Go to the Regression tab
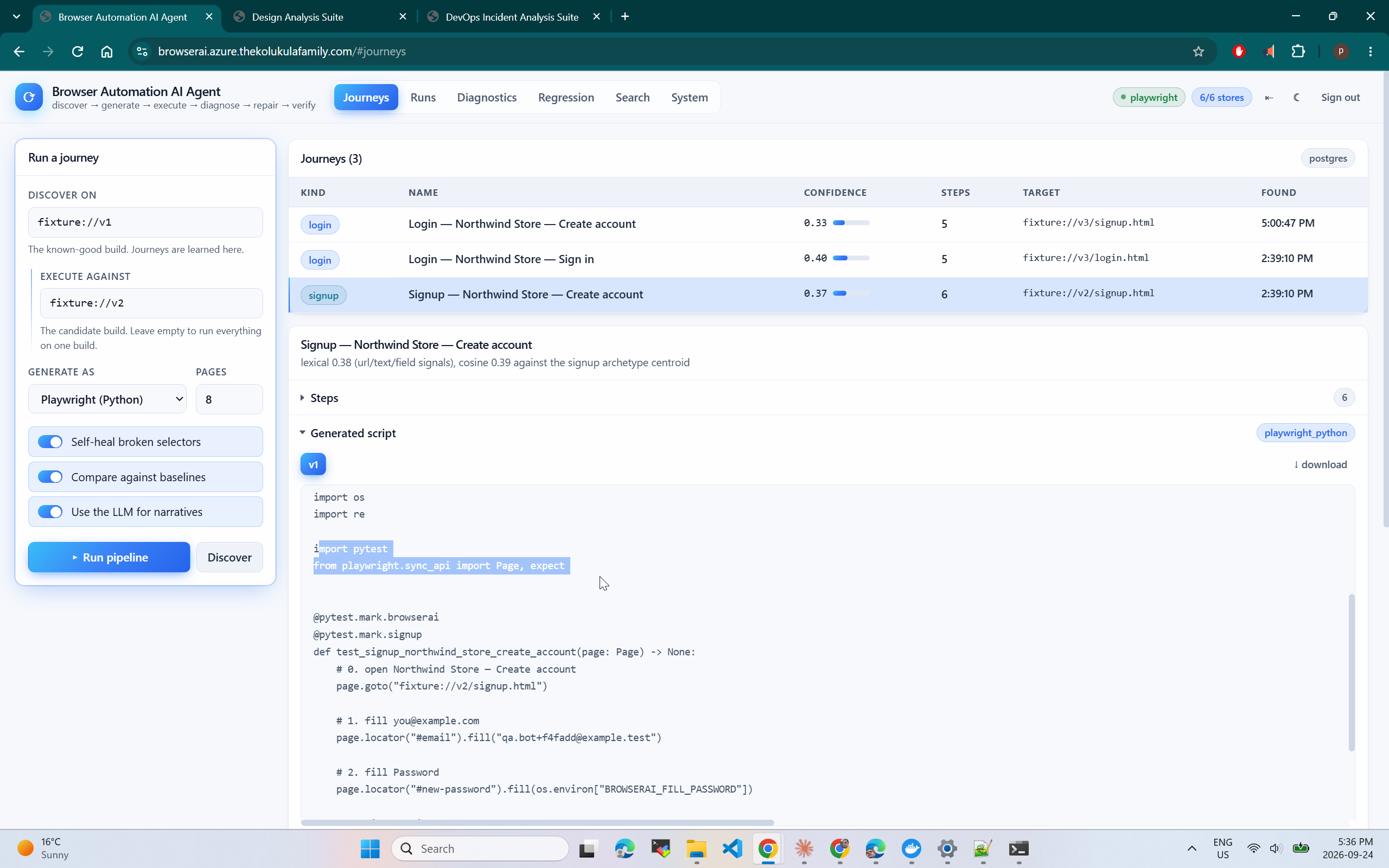1389x868 pixels. (566, 97)
